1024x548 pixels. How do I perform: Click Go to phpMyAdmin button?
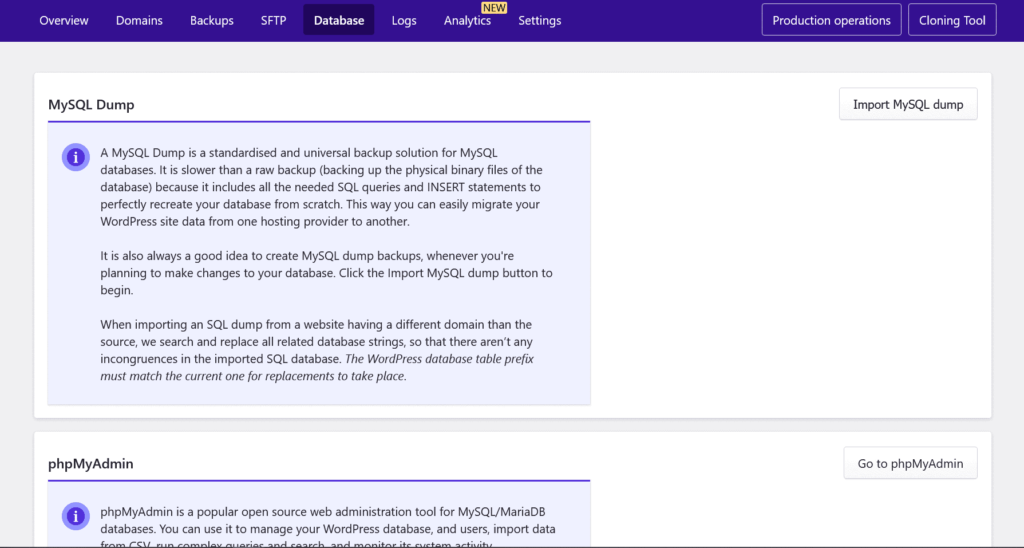click(910, 463)
